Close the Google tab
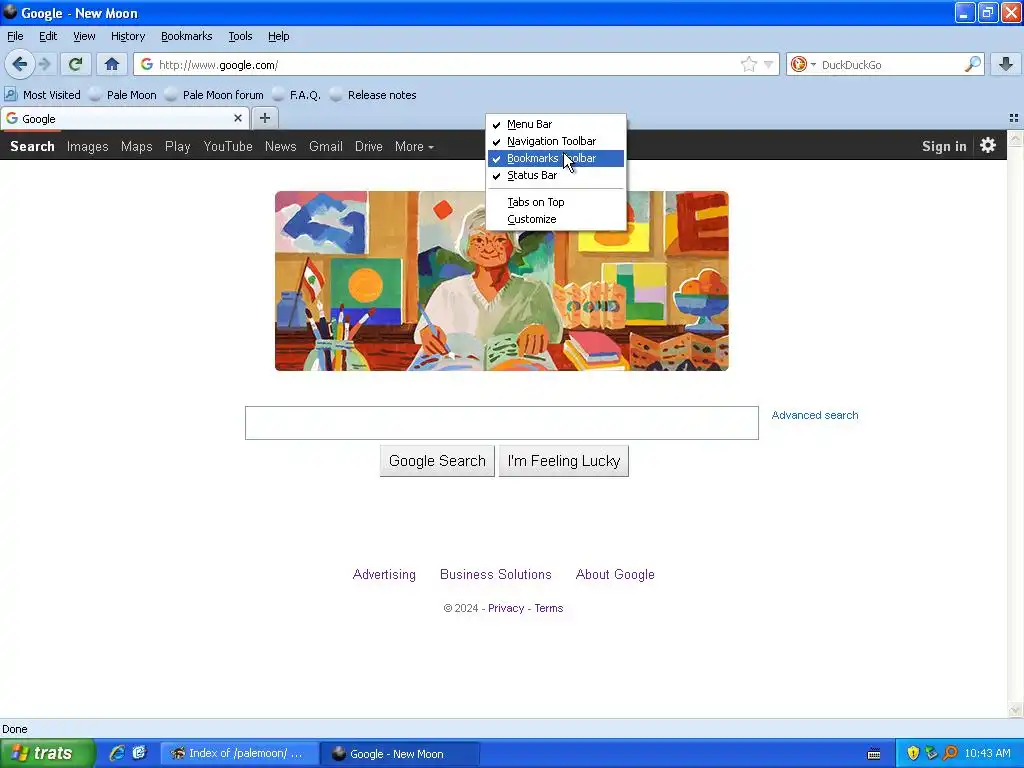The width and height of the screenshot is (1024, 768). [x=238, y=118]
